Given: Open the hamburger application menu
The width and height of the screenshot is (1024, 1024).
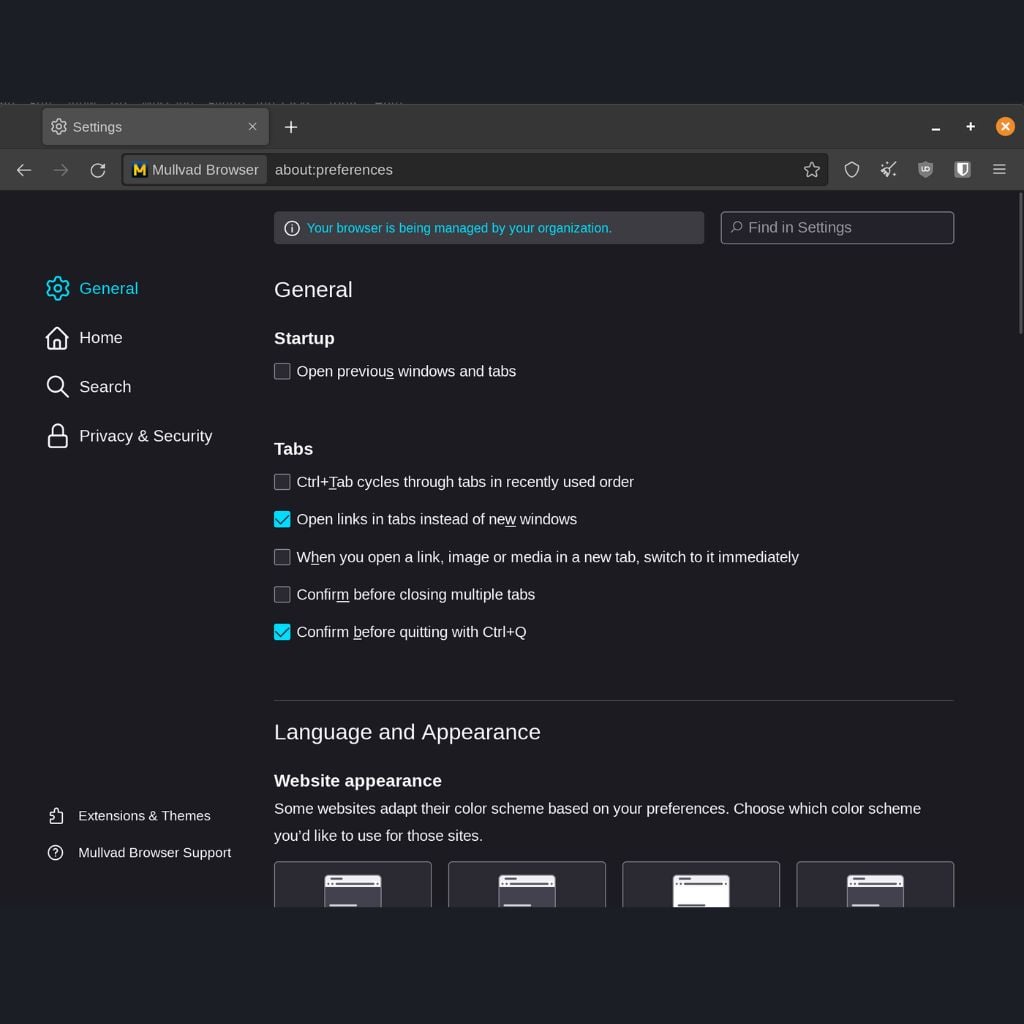Looking at the screenshot, I should [999, 170].
